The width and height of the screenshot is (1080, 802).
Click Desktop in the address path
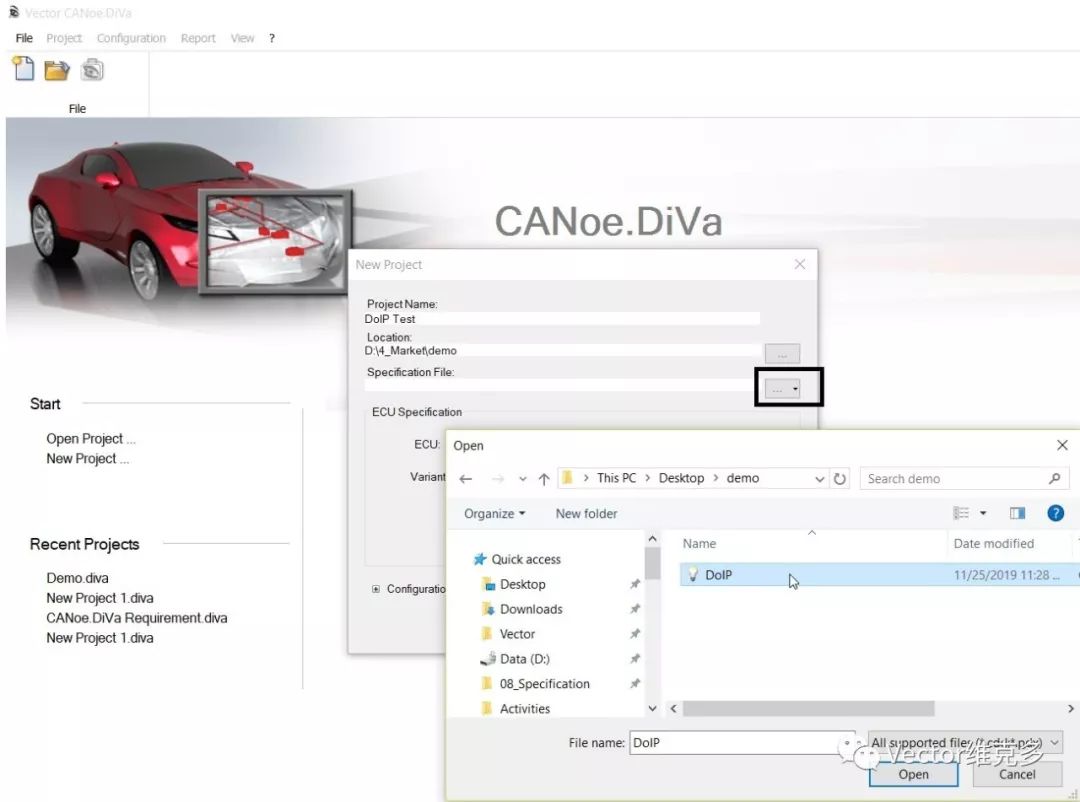(681, 478)
